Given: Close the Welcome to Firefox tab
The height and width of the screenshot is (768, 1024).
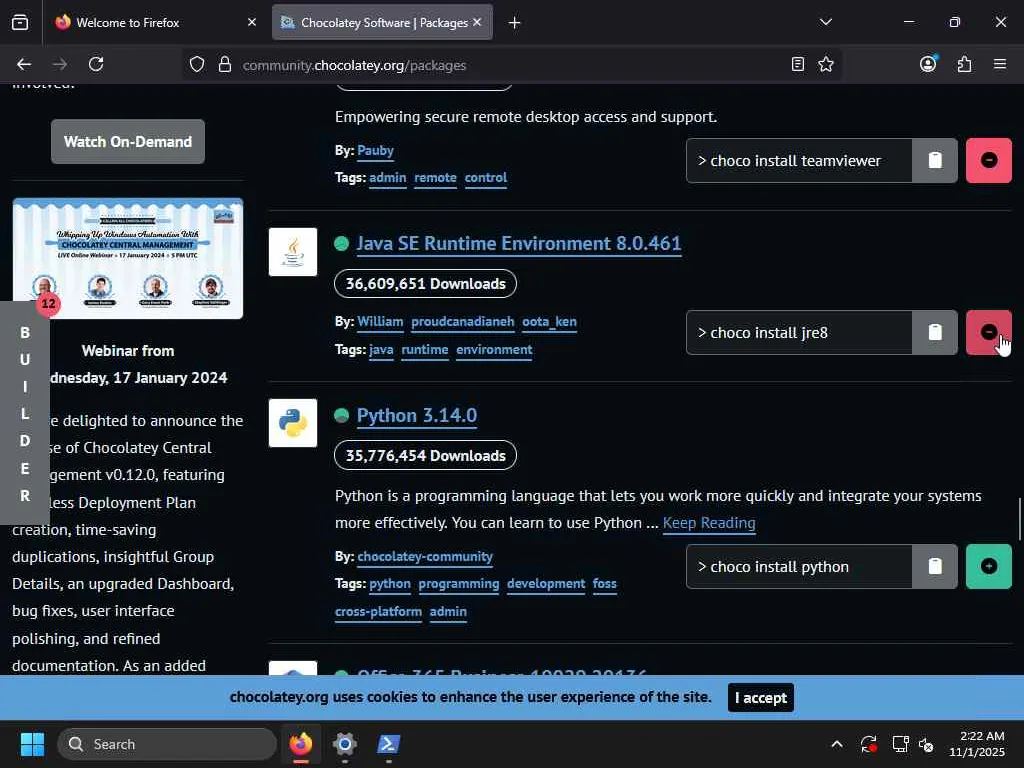Looking at the screenshot, I should [x=251, y=22].
